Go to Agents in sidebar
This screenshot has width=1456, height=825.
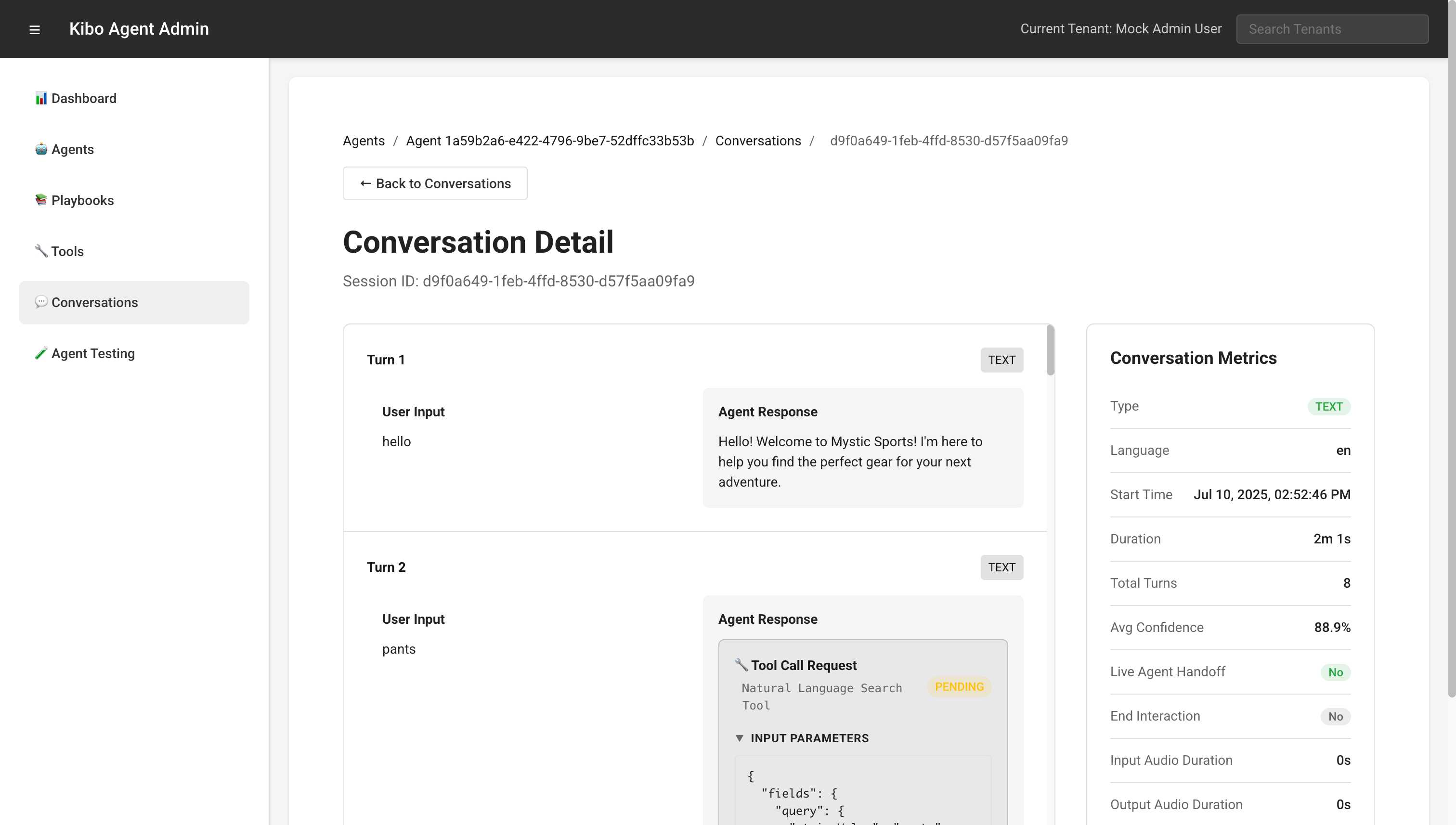click(134, 150)
